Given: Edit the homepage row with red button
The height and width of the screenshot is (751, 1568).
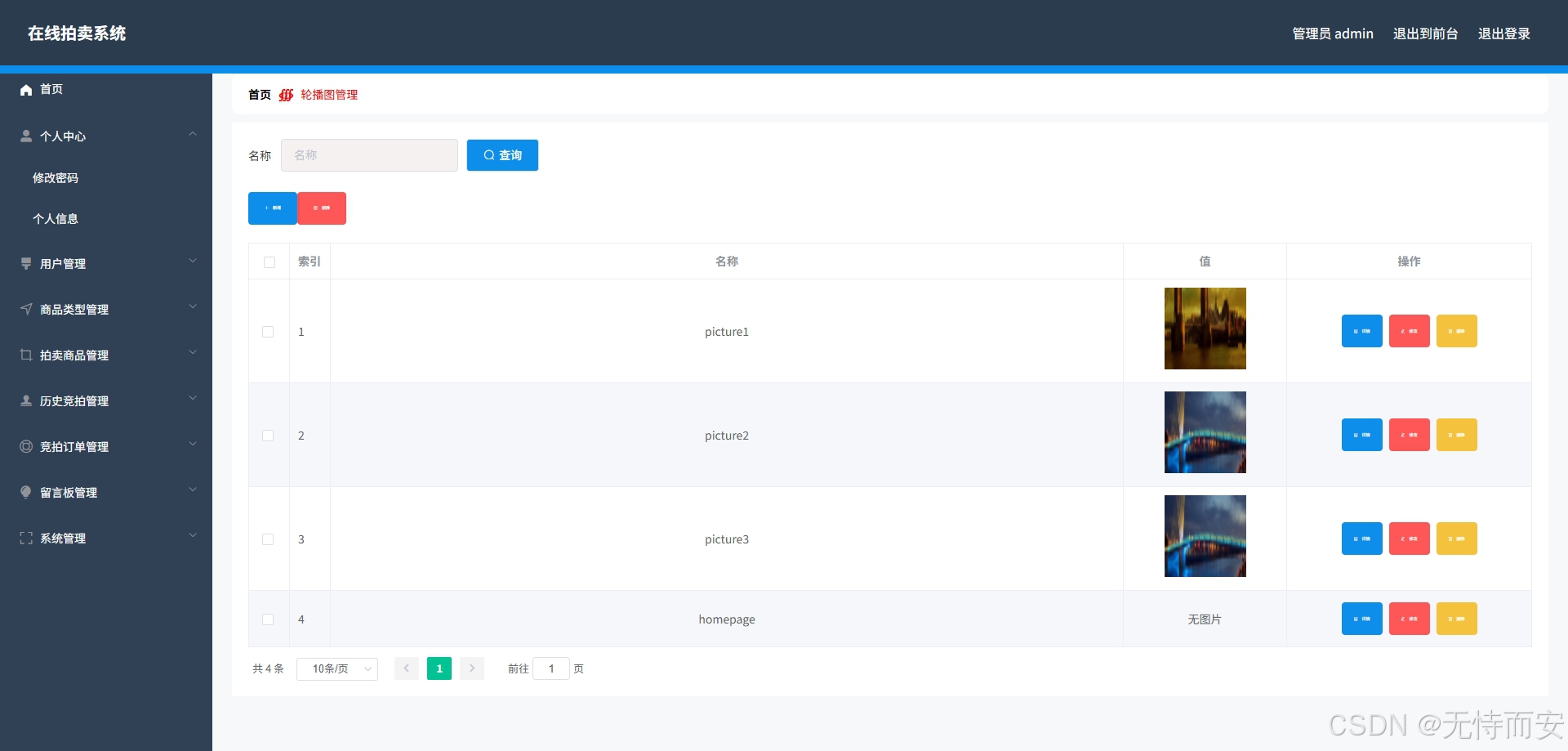Looking at the screenshot, I should pyautogui.click(x=1410, y=619).
